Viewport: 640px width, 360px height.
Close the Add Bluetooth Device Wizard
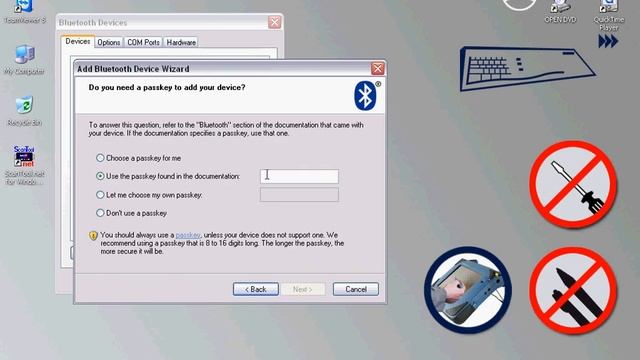coord(378,69)
